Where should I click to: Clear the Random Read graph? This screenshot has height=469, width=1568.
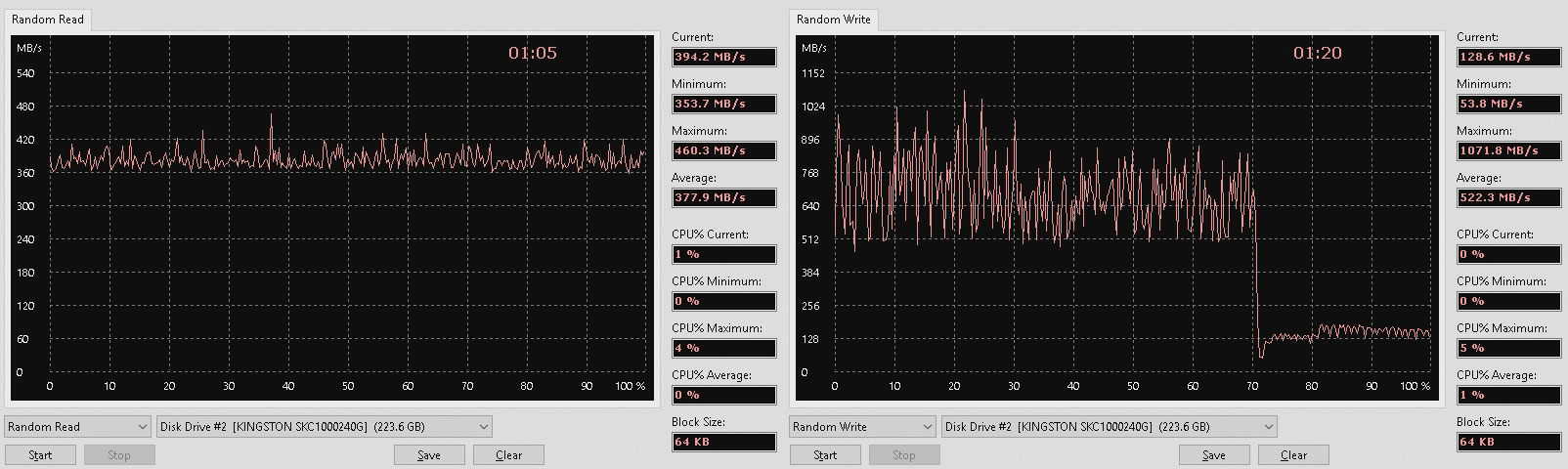pos(508,455)
